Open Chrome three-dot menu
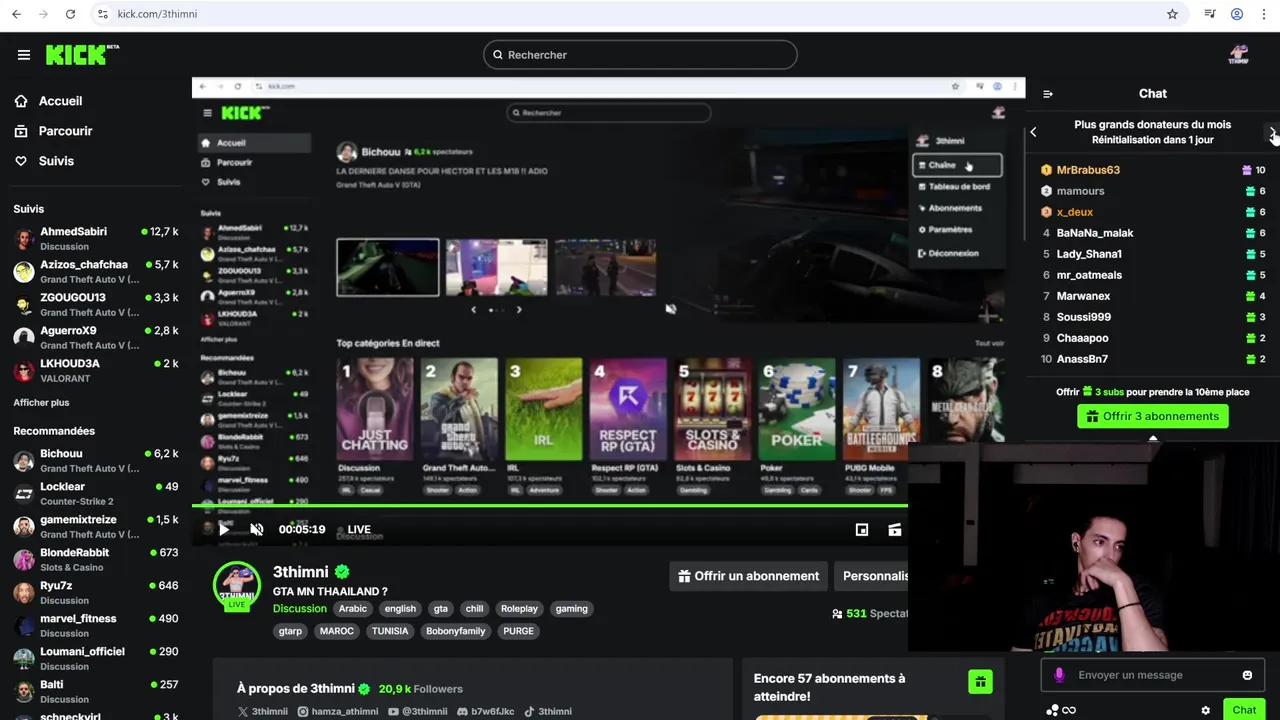The width and height of the screenshot is (1280, 720). (1264, 14)
